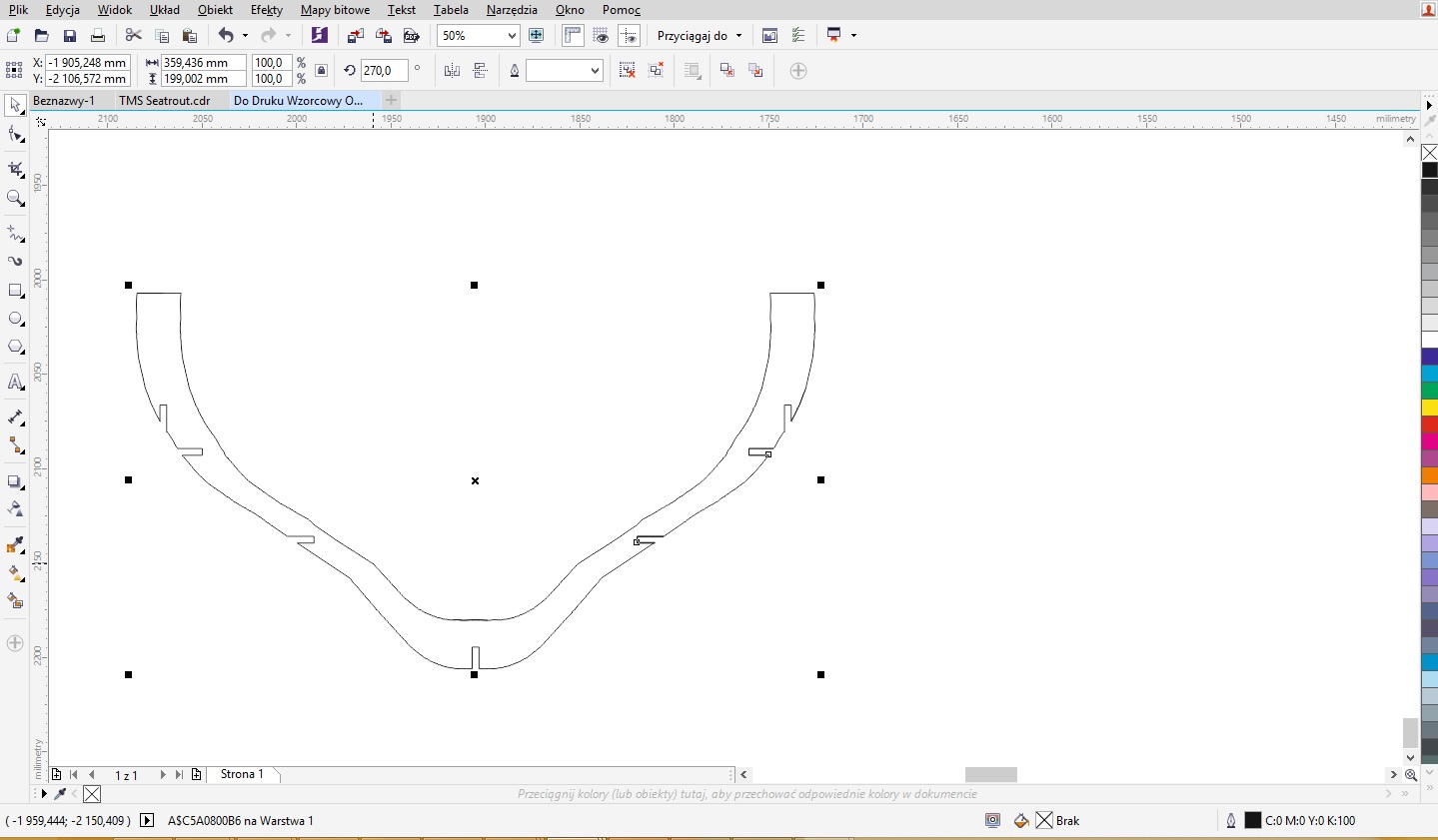
Task: Expand the Przyciągaj do dropdown
Action: (700, 36)
